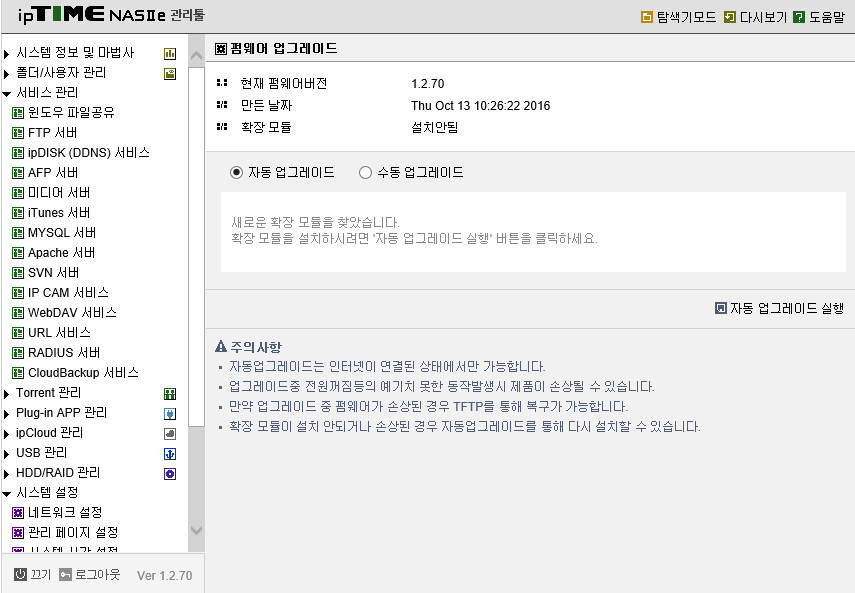The height and width of the screenshot is (593, 855).
Task: Click the 끄기 shutdown link
Action: tap(40, 574)
